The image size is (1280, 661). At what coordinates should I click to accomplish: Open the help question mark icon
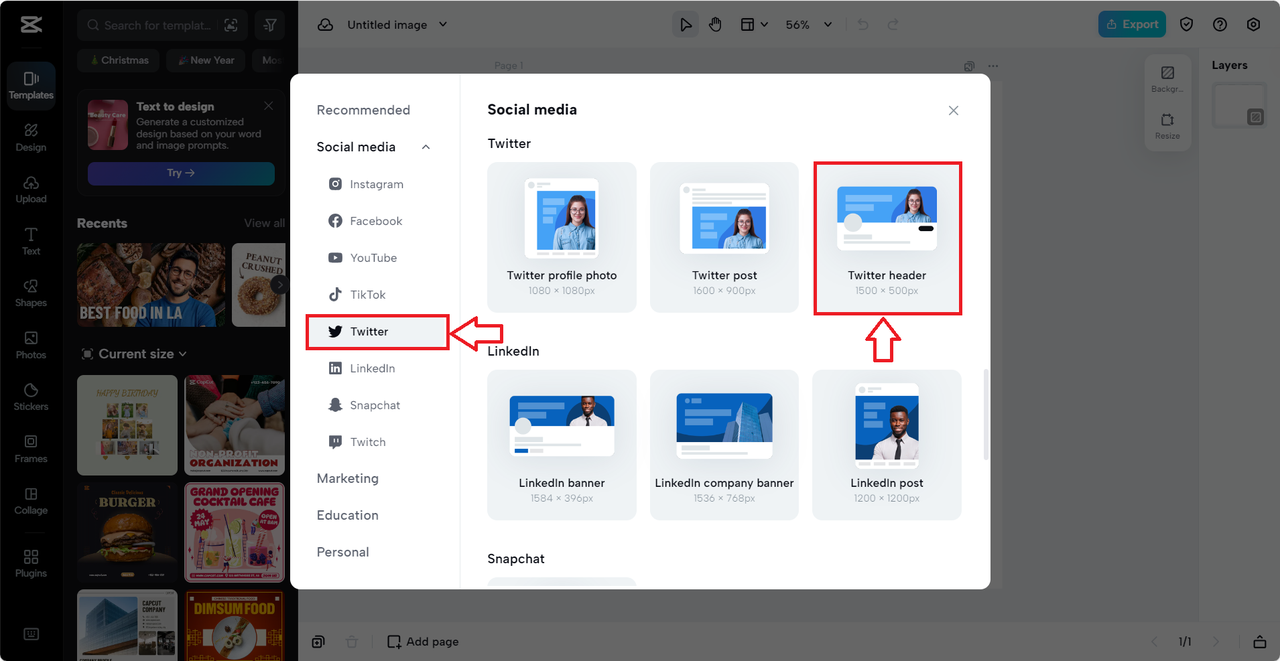[1220, 25]
